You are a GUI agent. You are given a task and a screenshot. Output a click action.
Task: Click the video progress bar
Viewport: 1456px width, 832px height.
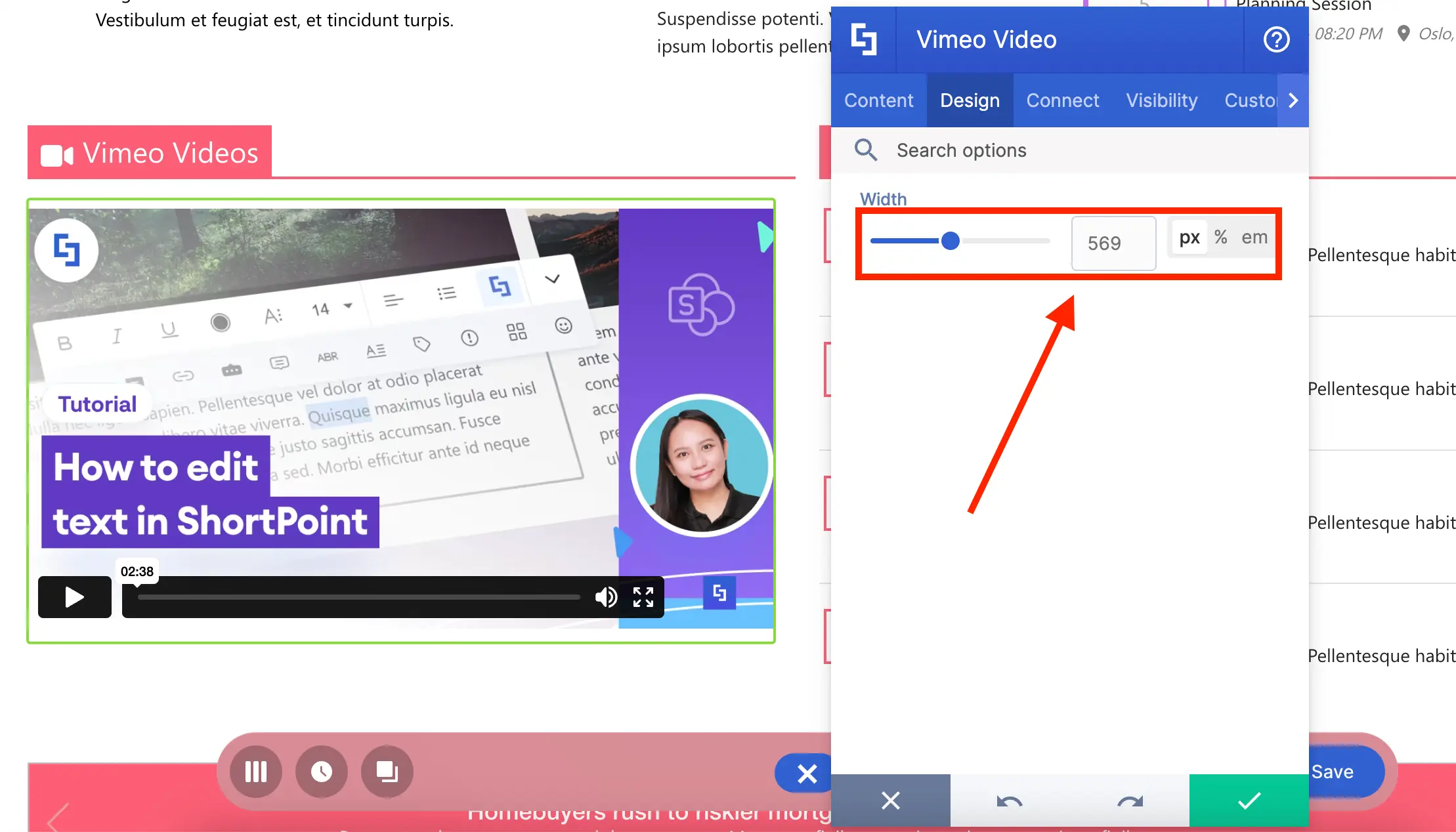point(359,597)
